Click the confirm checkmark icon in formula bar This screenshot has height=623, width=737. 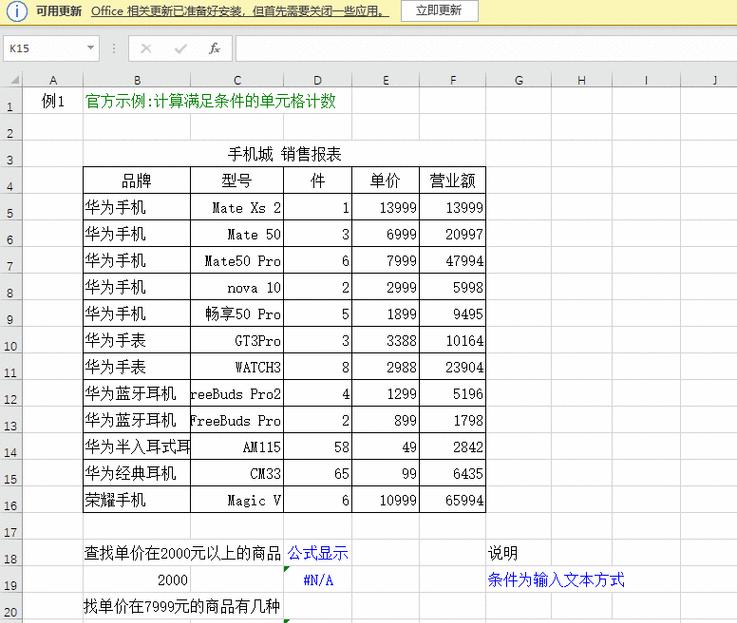point(180,48)
